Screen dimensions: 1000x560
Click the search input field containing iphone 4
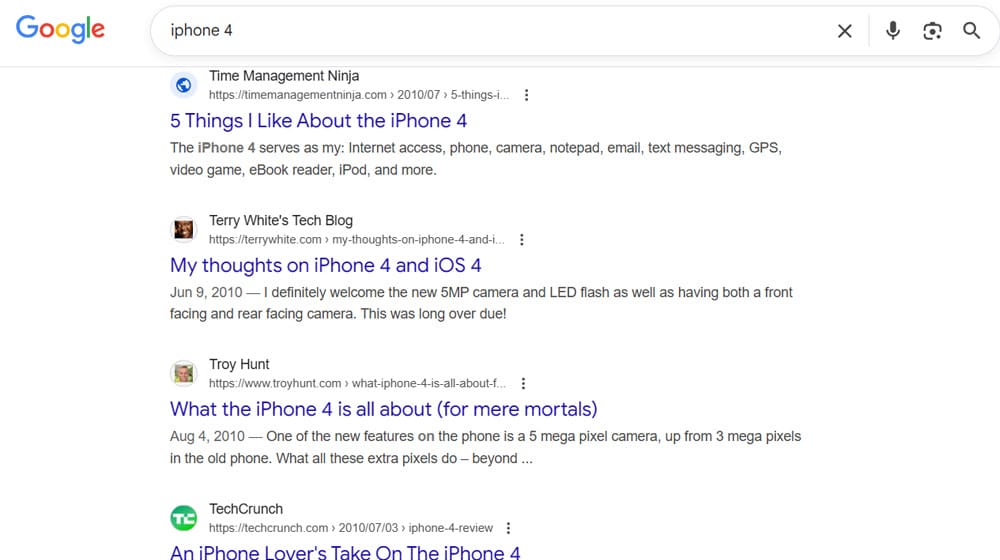click(x=490, y=31)
